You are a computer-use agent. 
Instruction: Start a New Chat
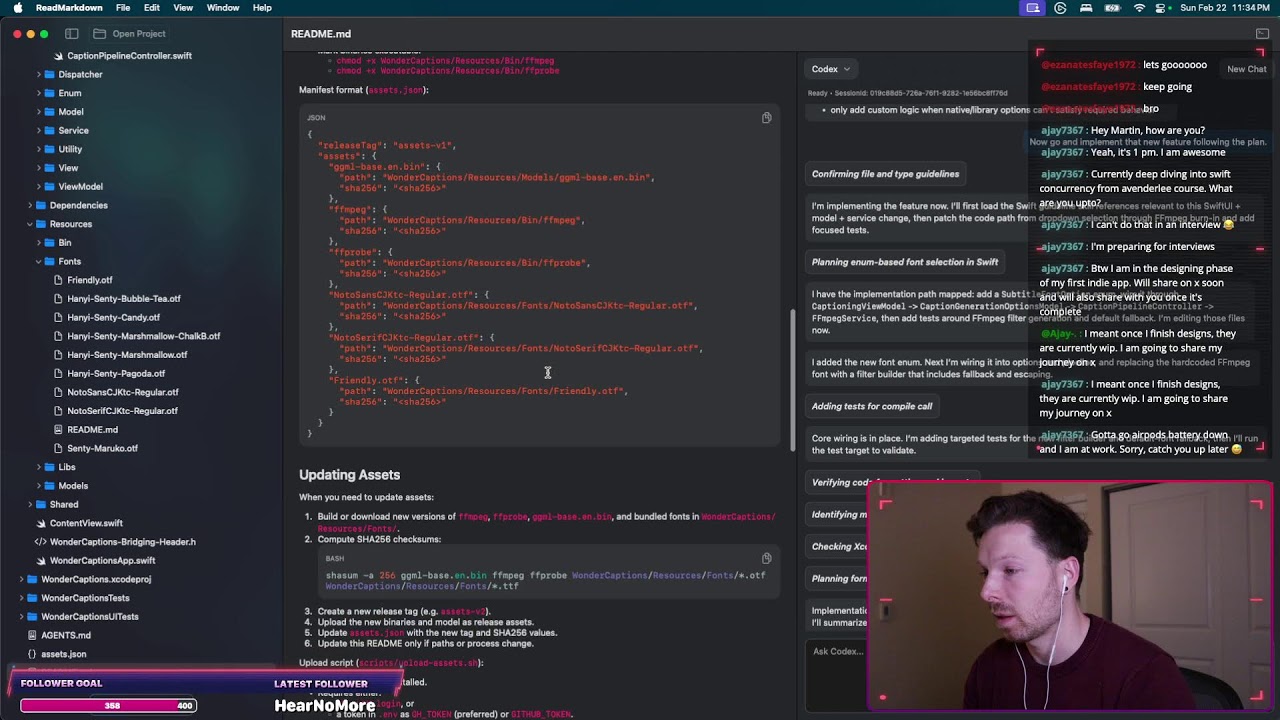(1246, 69)
